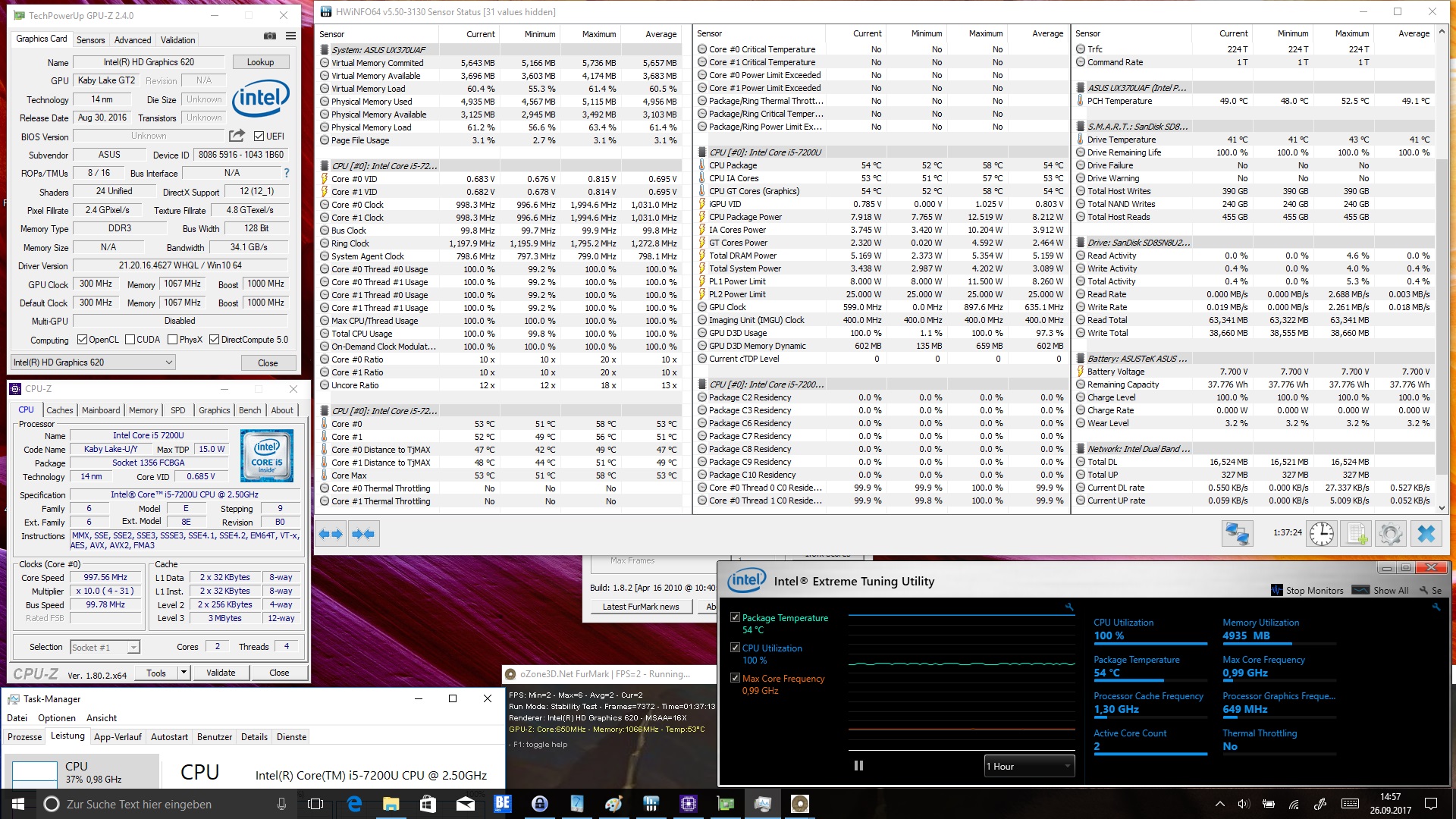Click HWiNFO logging start sheet icon
The image size is (1456, 819).
pos(1357,534)
